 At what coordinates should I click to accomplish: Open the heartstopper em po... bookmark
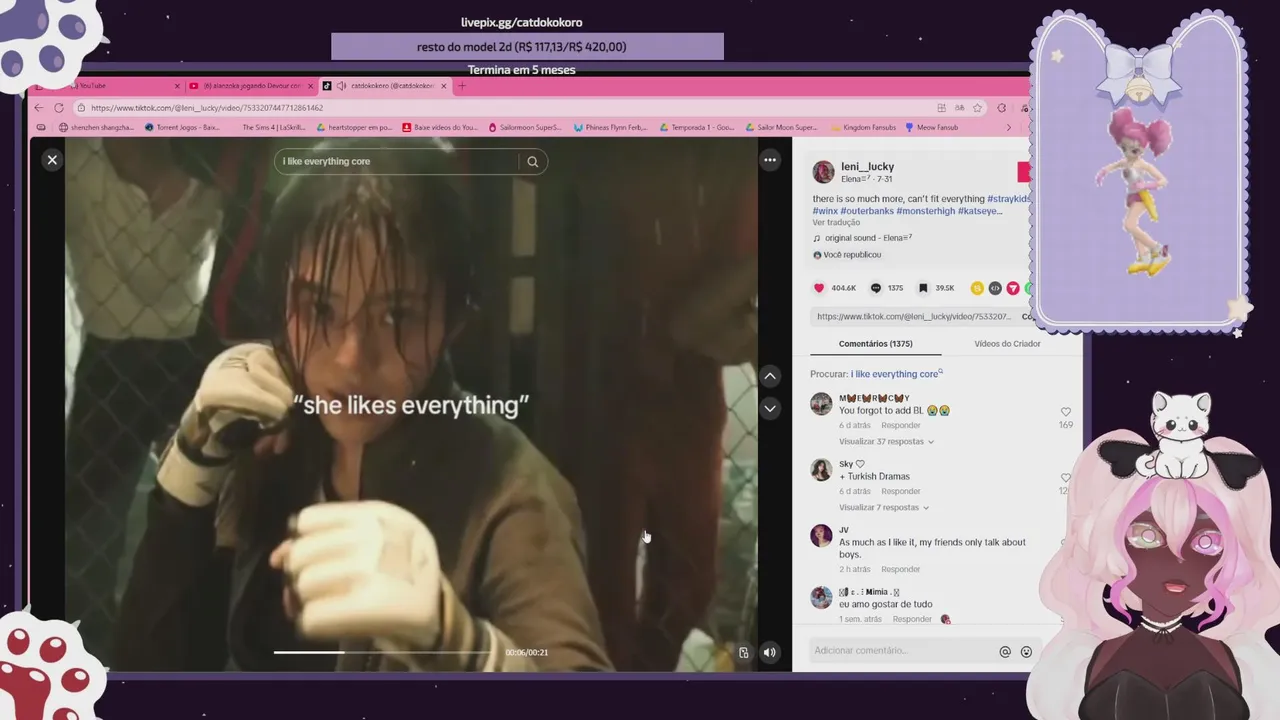pyautogui.click(x=354, y=128)
